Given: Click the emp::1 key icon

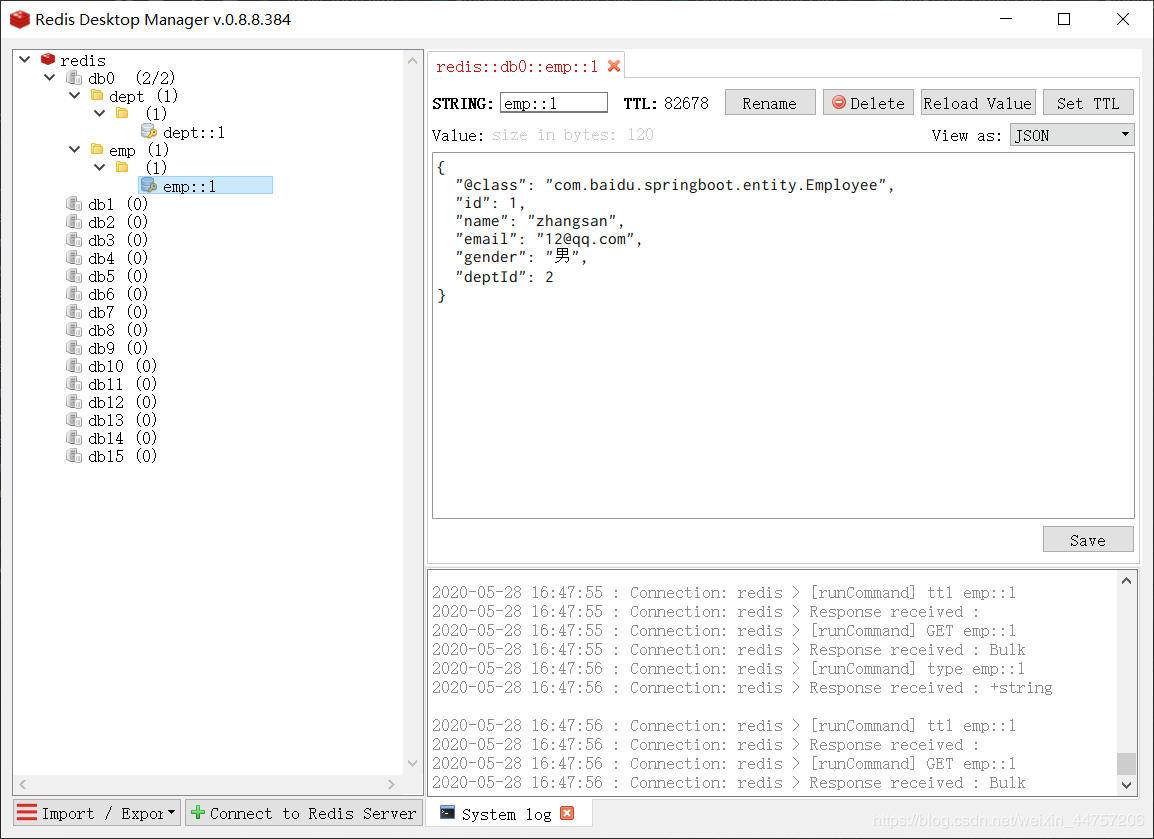Looking at the screenshot, I should [x=149, y=185].
